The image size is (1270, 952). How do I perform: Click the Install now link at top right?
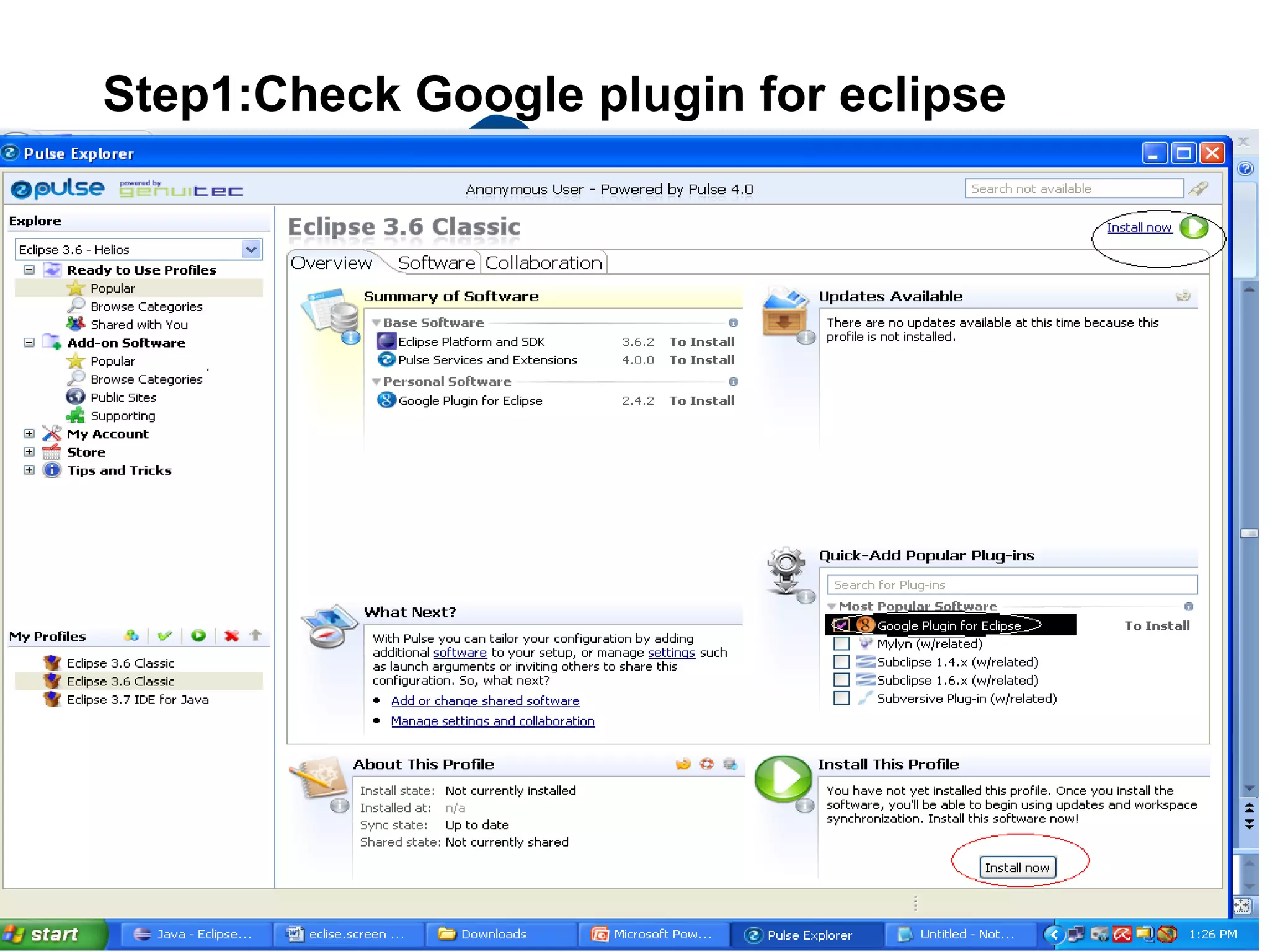click(x=1139, y=227)
